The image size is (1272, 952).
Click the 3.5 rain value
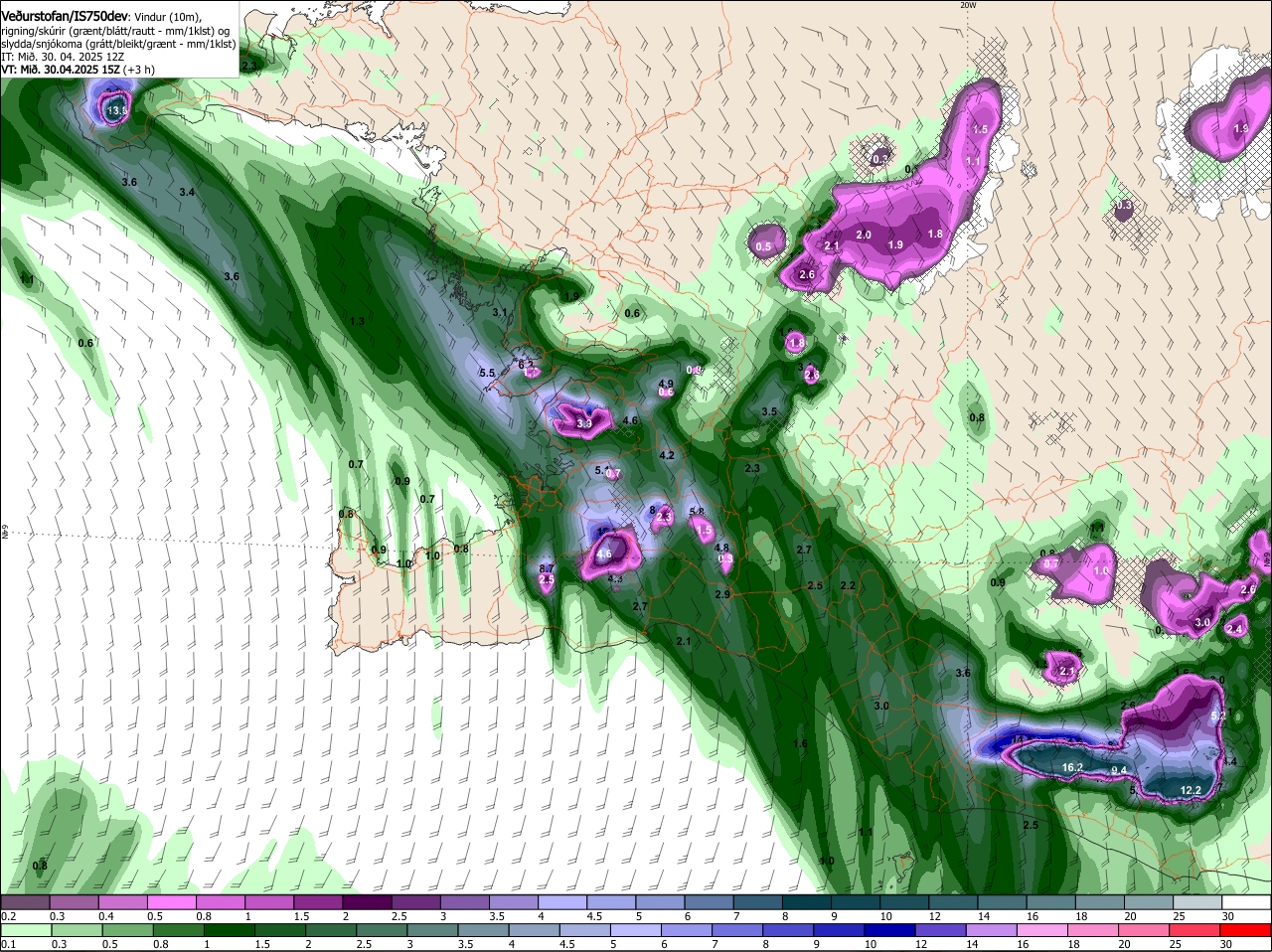point(769,411)
